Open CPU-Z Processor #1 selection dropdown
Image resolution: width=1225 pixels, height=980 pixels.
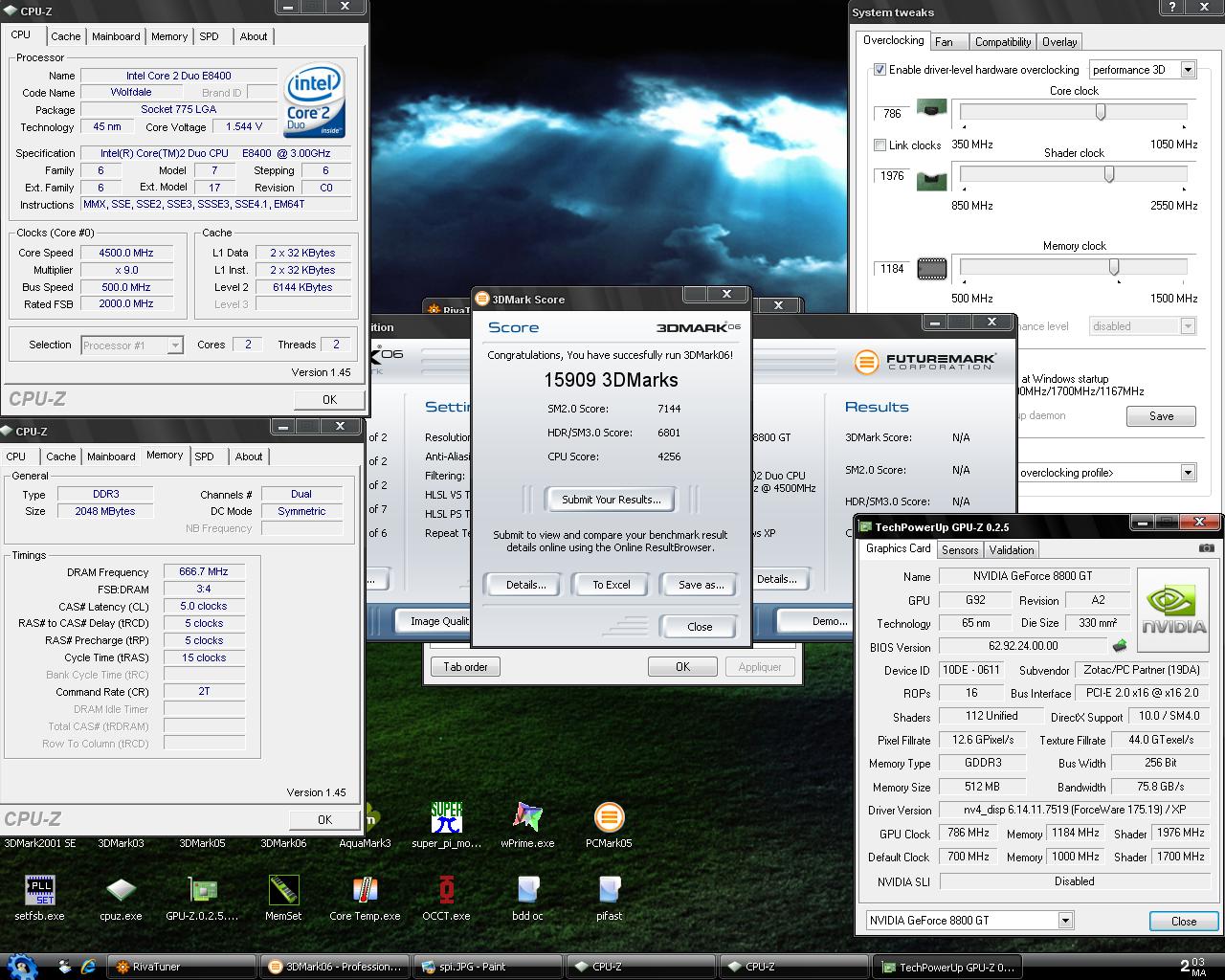point(175,345)
